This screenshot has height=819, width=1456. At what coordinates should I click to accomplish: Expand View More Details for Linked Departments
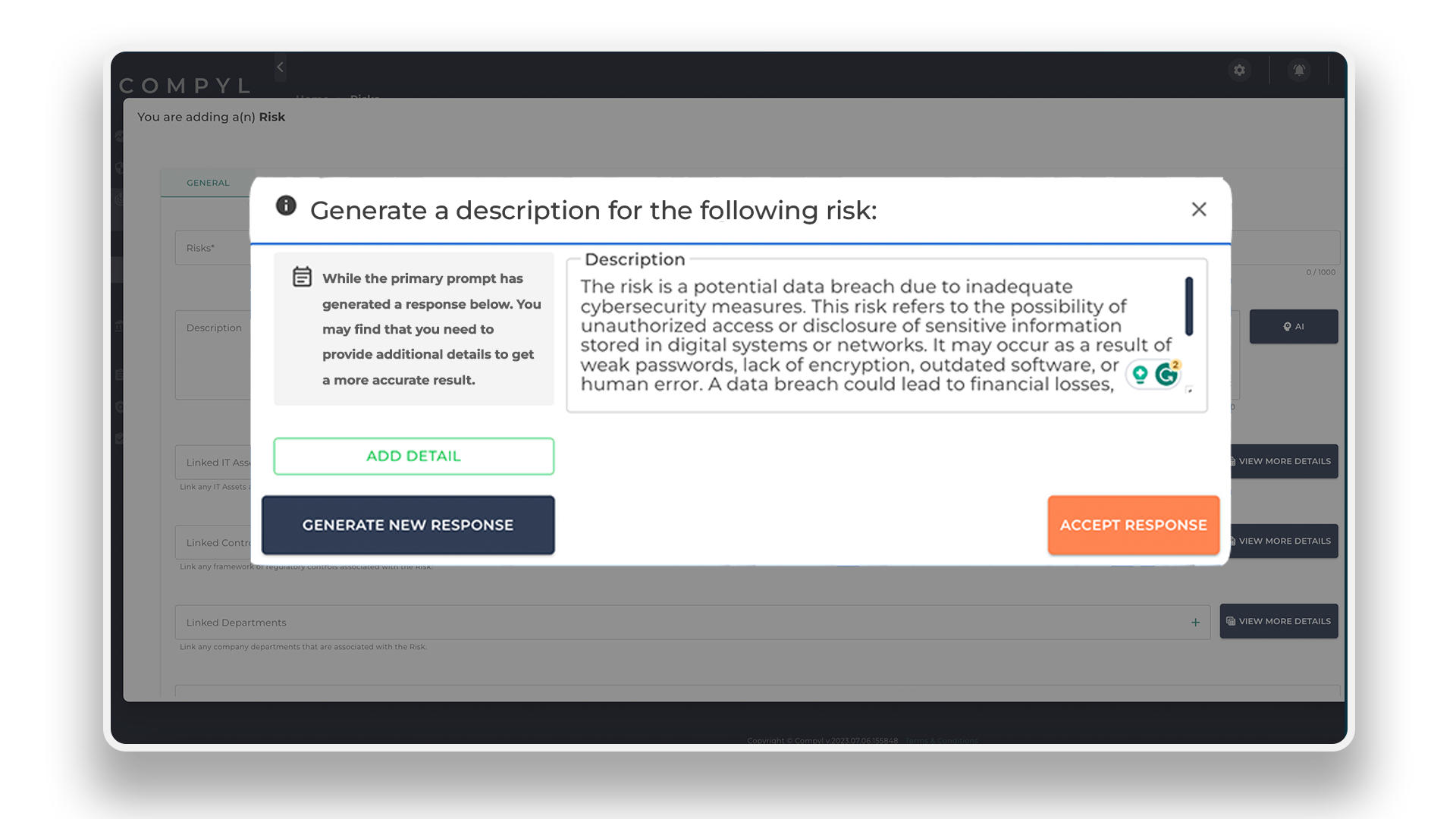coord(1279,620)
